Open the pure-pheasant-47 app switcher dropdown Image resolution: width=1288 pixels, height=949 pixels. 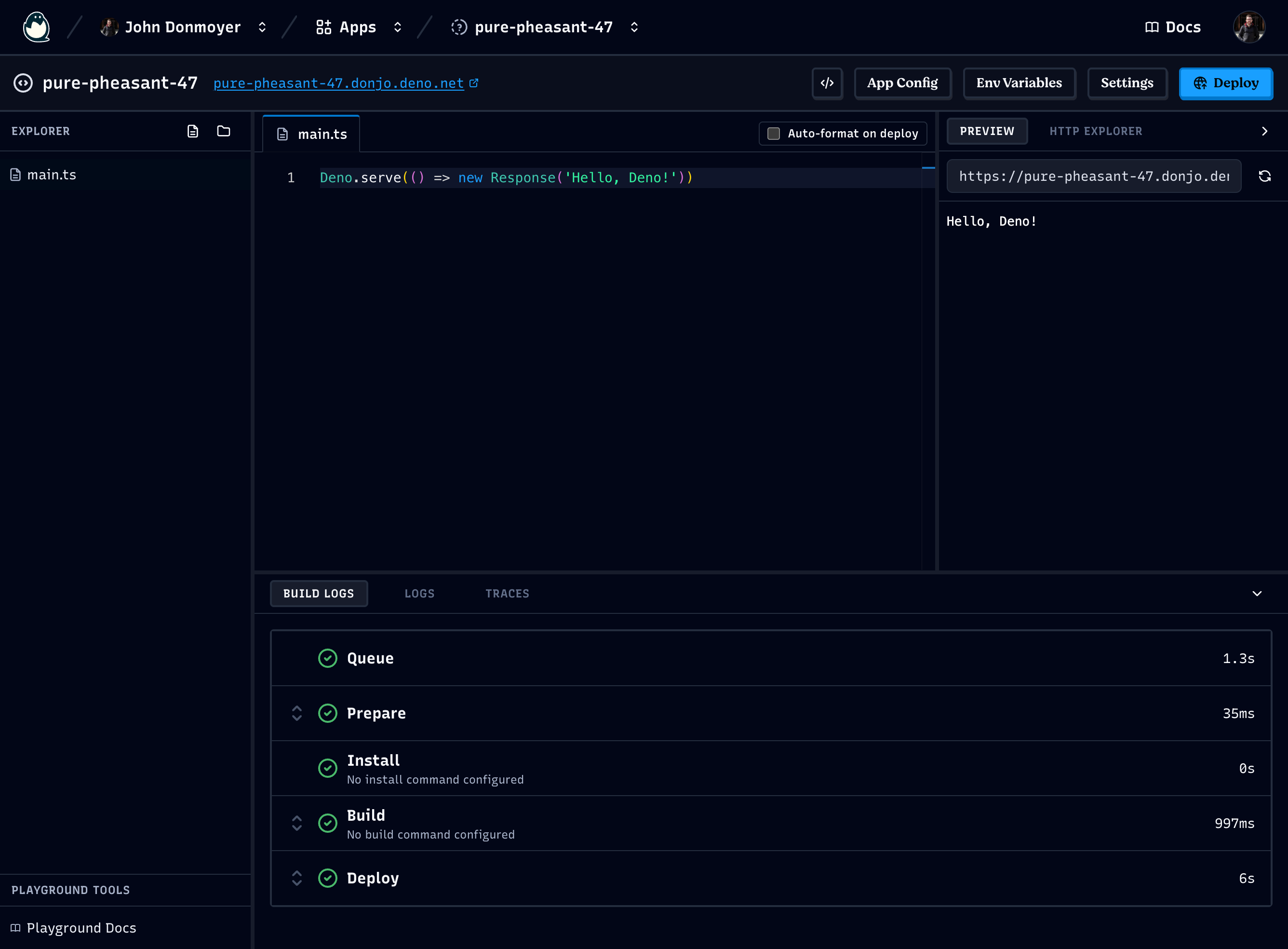tap(634, 27)
